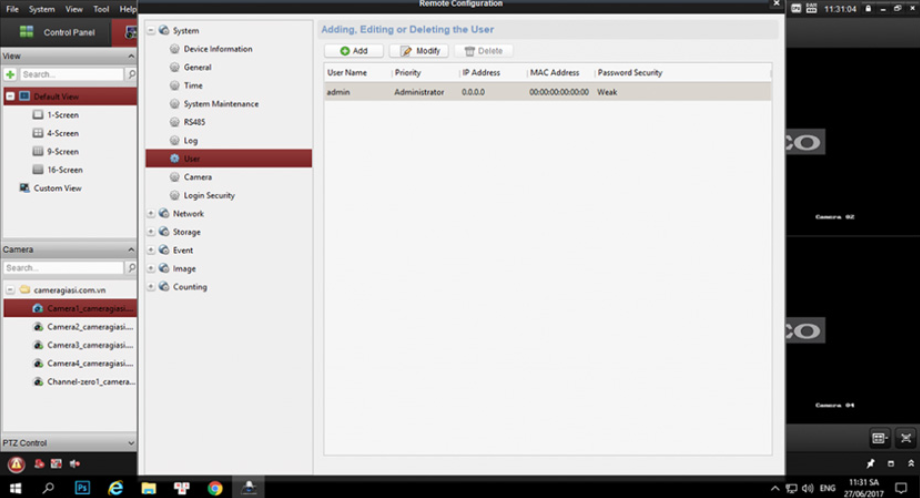Expand the Network tree node
Screen dimensions: 920x498
tap(151, 214)
